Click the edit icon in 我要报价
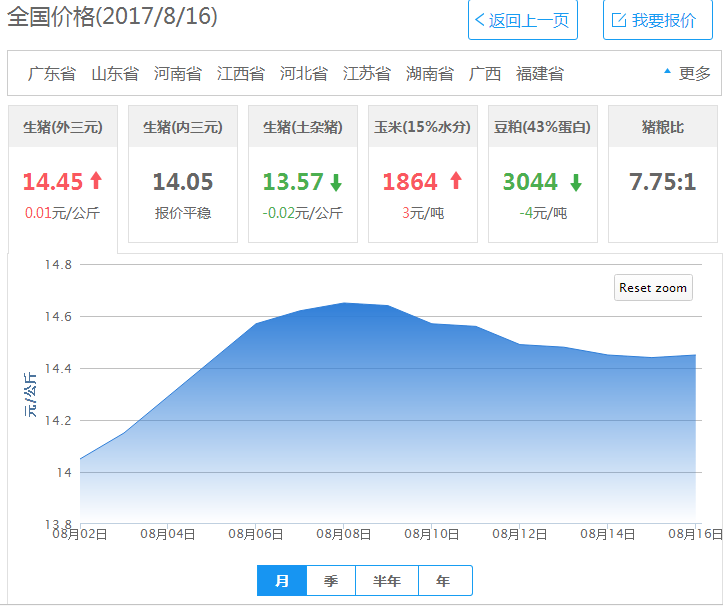The height and width of the screenshot is (606, 723). [x=618, y=21]
